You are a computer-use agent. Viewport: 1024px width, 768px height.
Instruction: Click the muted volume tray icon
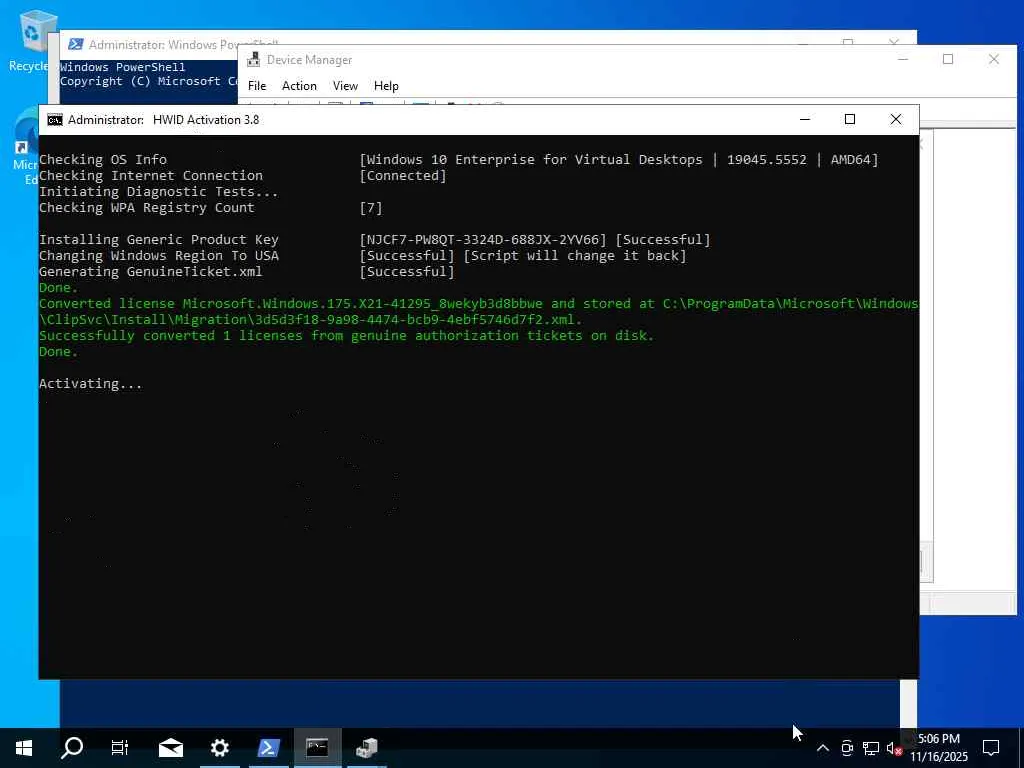[x=894, y=748]
